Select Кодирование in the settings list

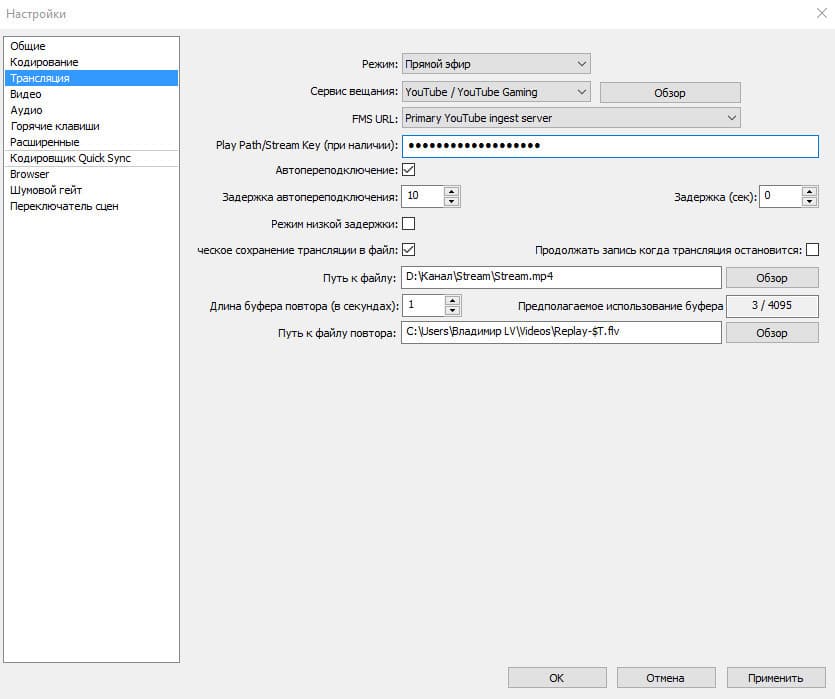91,62
